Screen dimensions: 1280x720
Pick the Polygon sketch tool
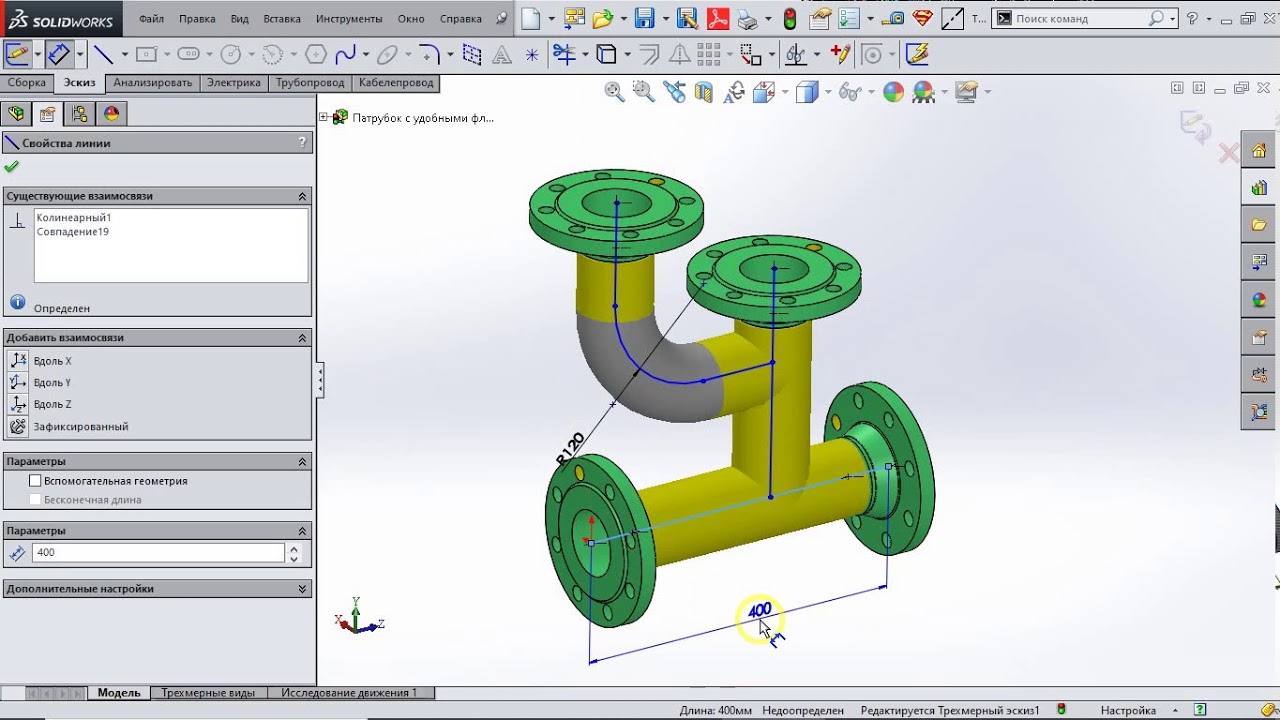315,54
